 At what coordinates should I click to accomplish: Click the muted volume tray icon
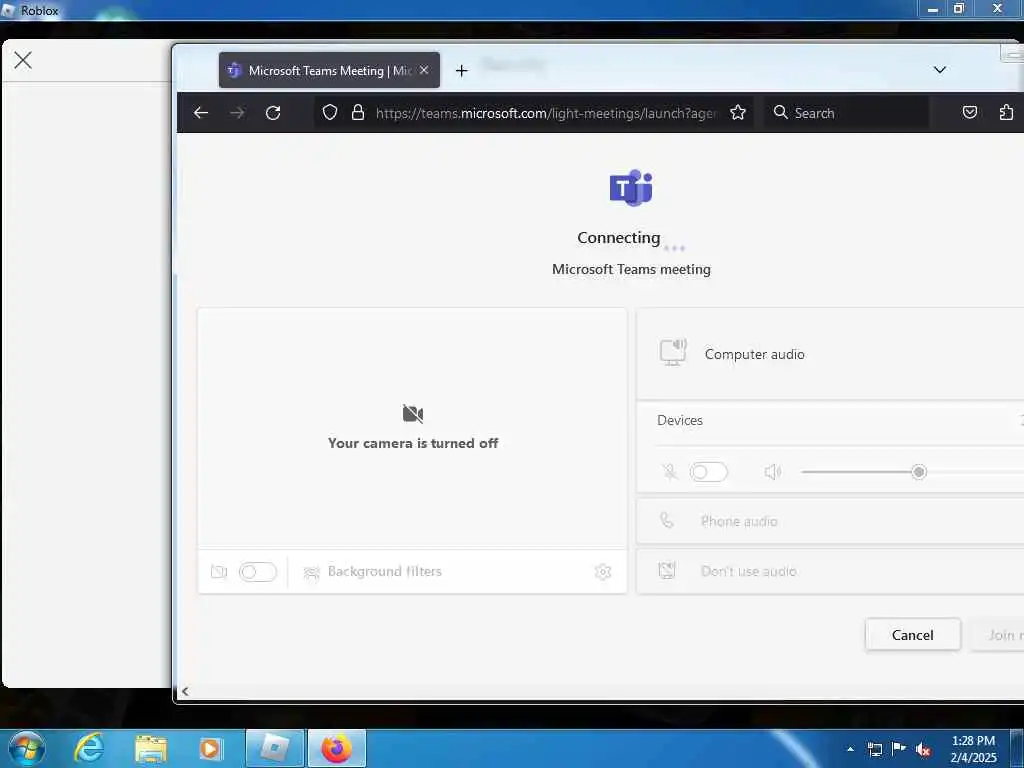click(x=923, y=750)
